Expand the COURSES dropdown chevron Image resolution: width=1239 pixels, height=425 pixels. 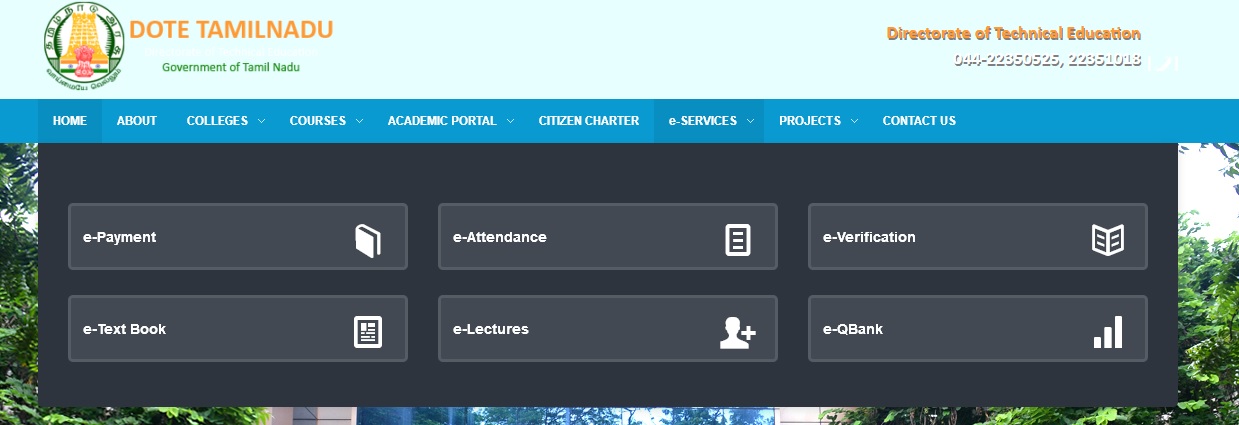coord(359,121)
